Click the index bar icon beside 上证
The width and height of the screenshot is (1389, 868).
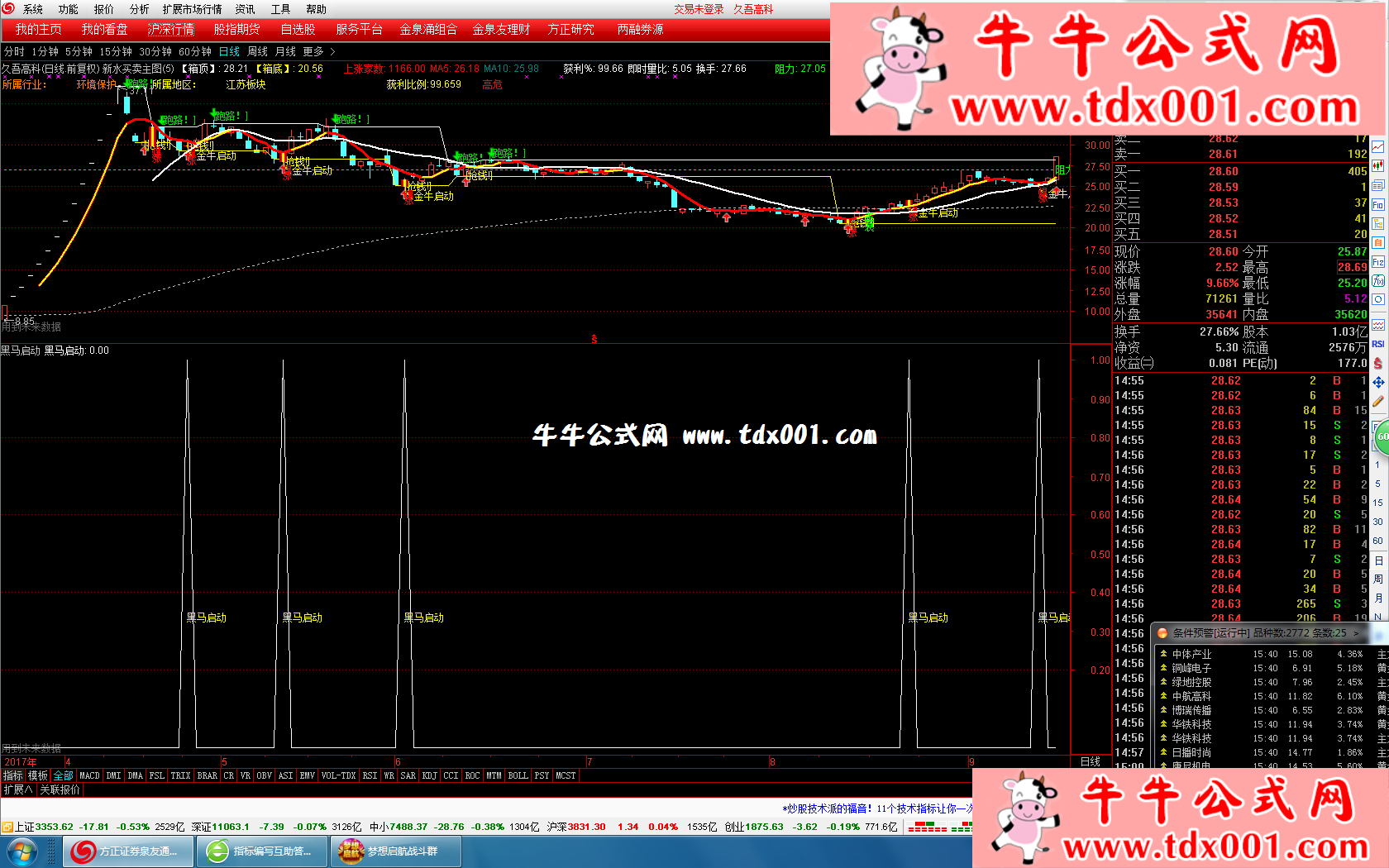coord(7,827)
